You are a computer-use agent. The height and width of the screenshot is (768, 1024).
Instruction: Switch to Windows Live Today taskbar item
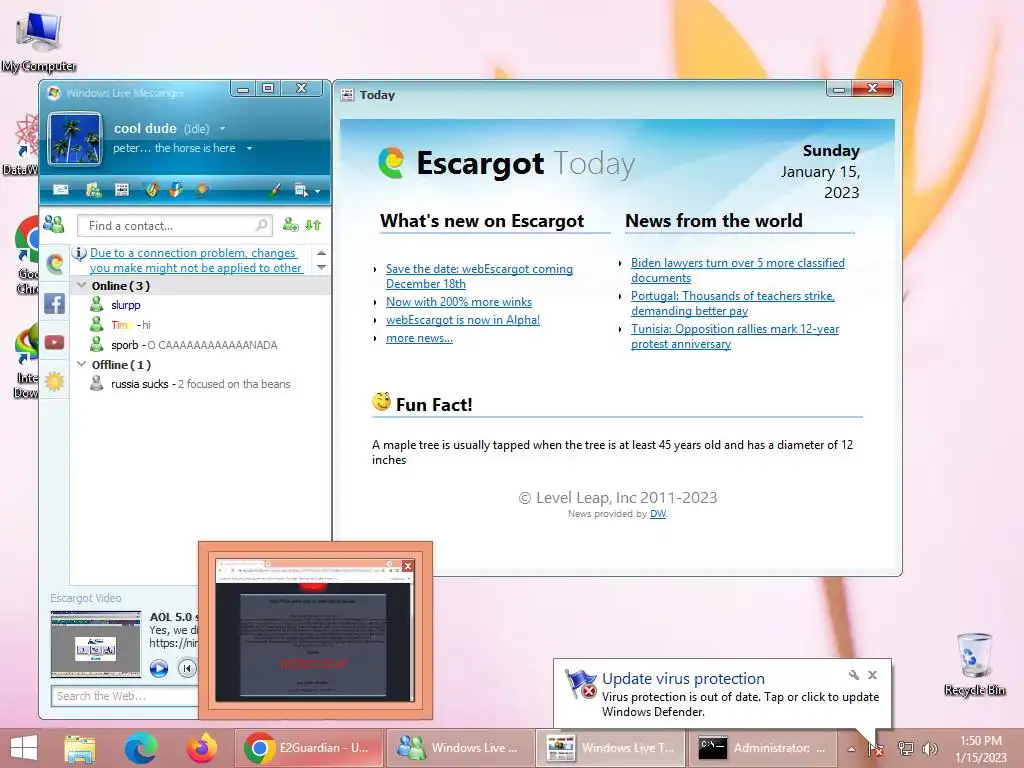pos(609,748)
